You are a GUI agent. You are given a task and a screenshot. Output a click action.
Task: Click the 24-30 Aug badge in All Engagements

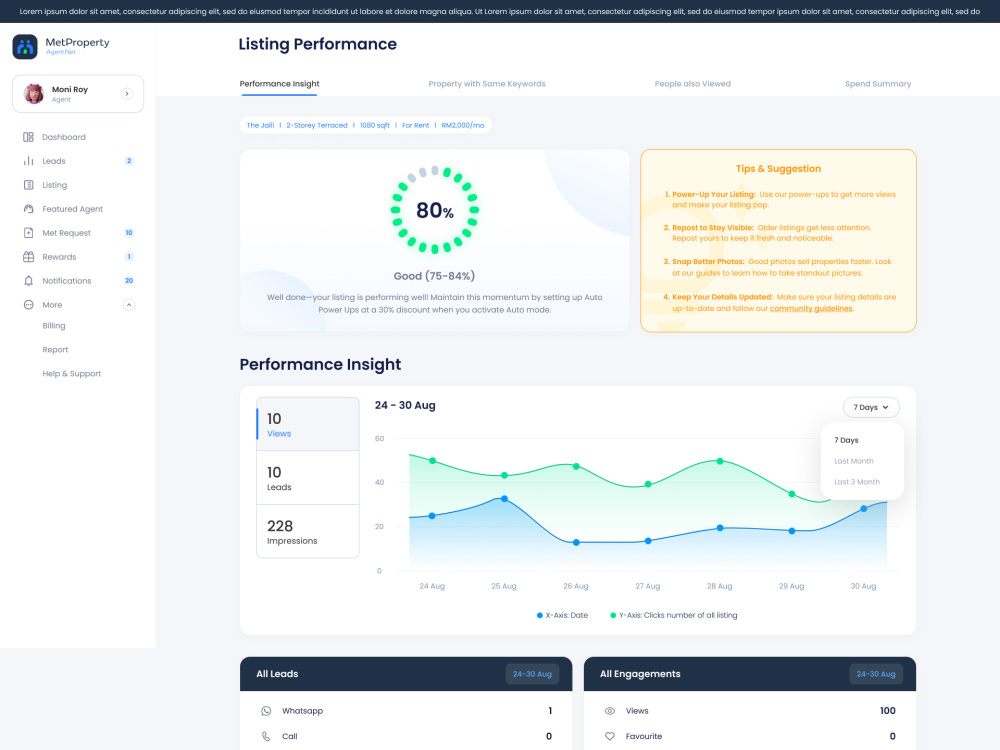876,674
